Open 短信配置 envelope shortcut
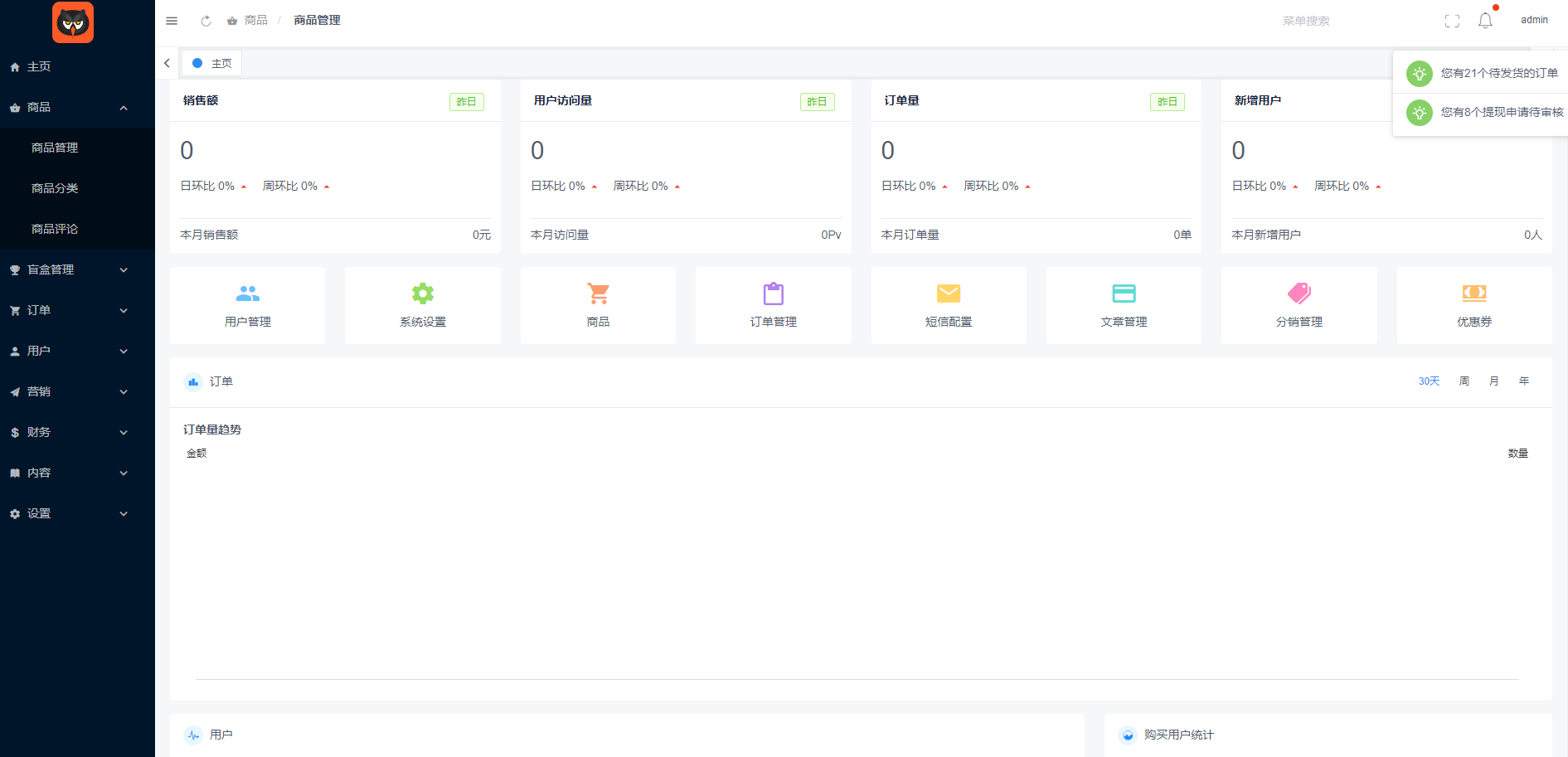1568x757 pixels. click(x=949, y=305)
